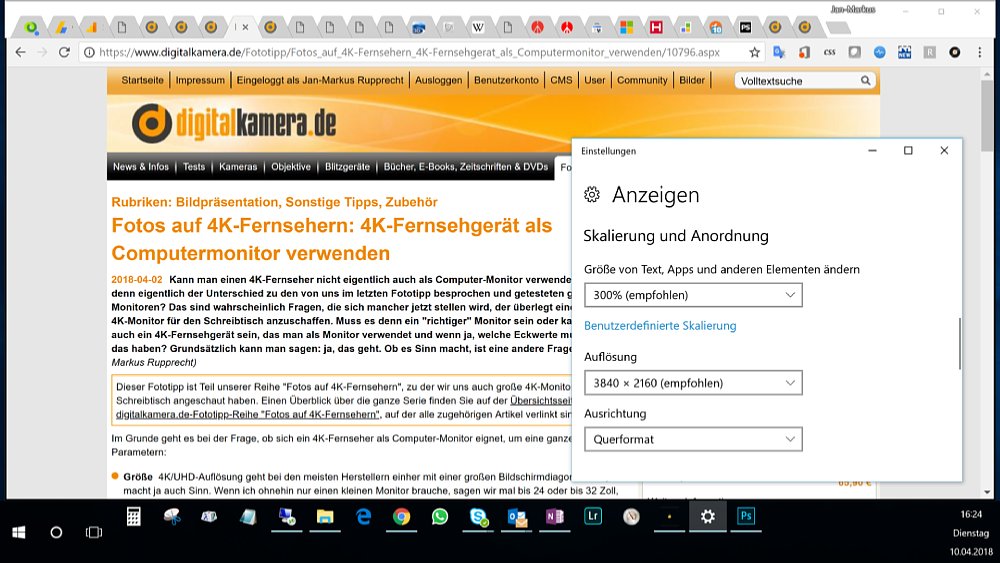This screenshot has width=1000, height=563.
Task: Click the Einstellungen window scrollbar thumb
Action: 959,343
